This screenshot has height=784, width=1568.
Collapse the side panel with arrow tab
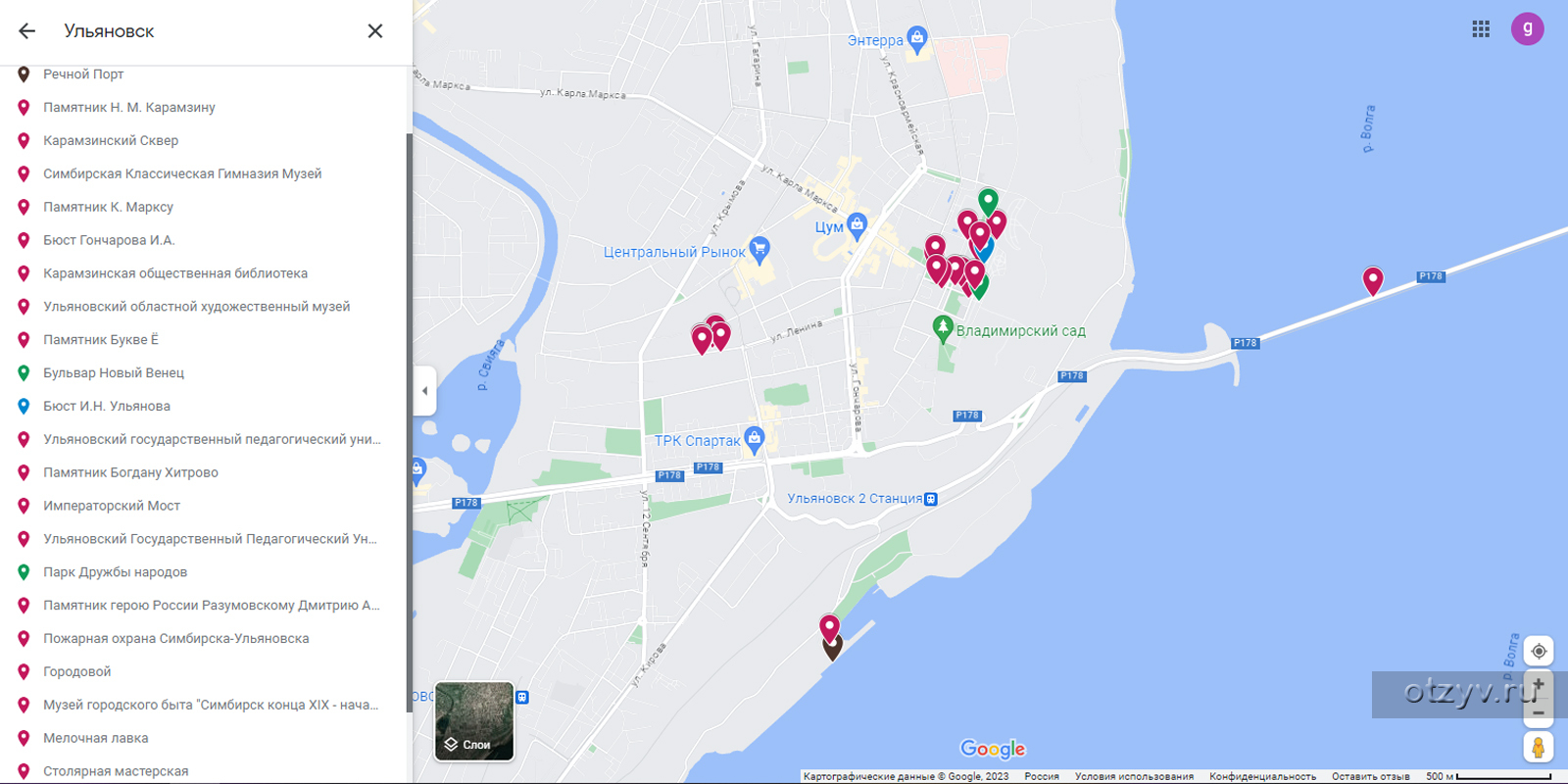click(424, 391)
